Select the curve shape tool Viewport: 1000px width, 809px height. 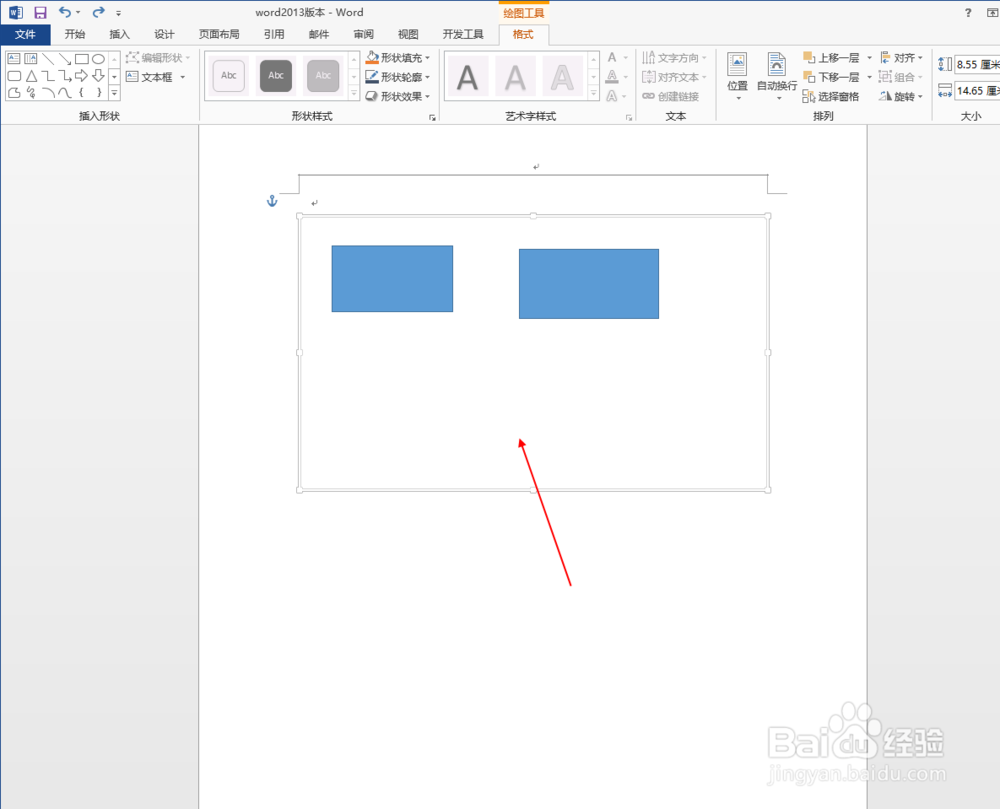pos(64,92)
